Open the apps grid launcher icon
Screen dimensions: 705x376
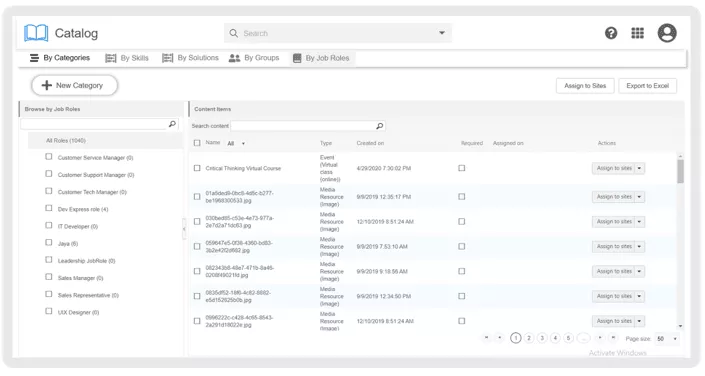click(x=637, y=33)
